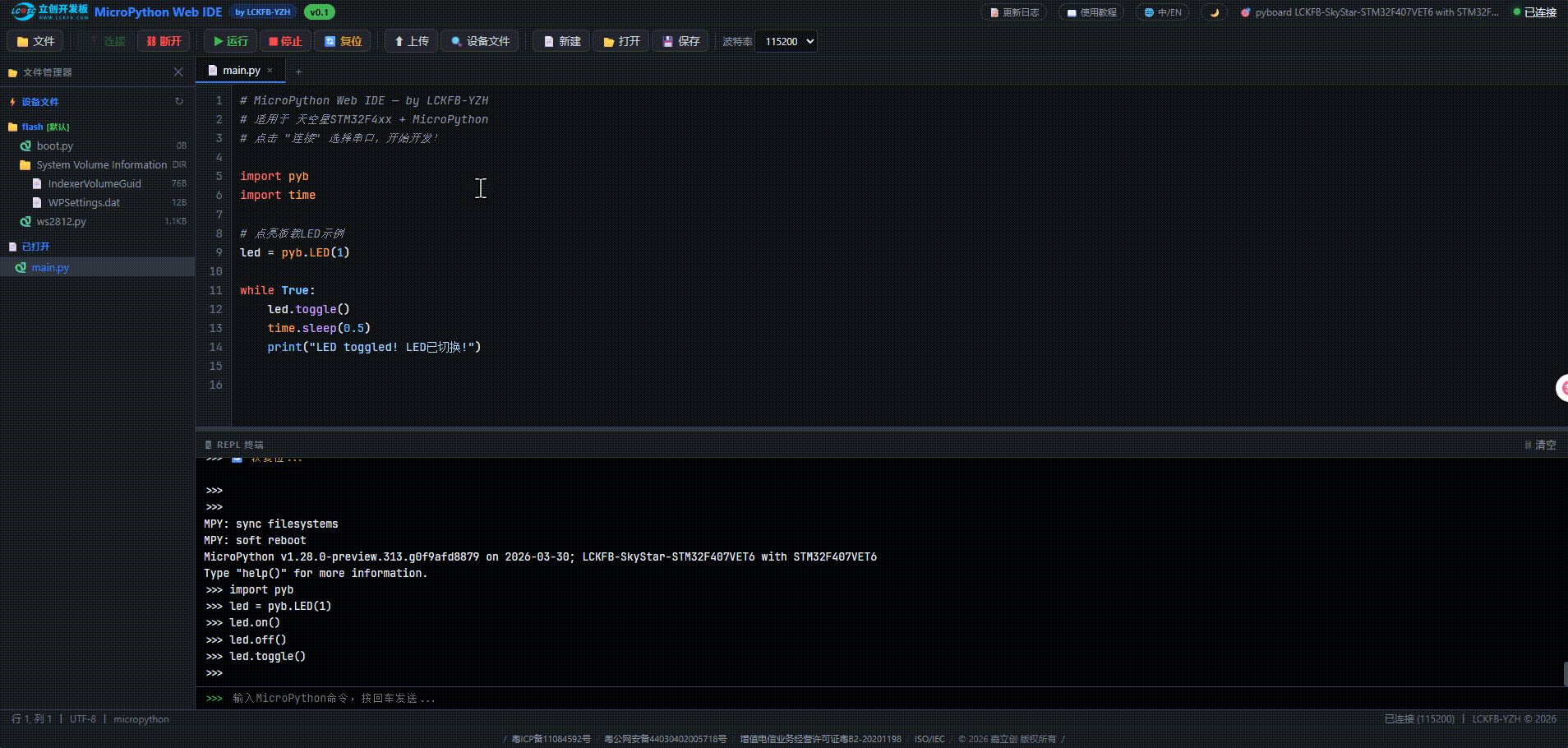This screenshot has height=748, width=1568.
Task: Click the 设备文件 toolbar button
Action: [x=480, y=41]
